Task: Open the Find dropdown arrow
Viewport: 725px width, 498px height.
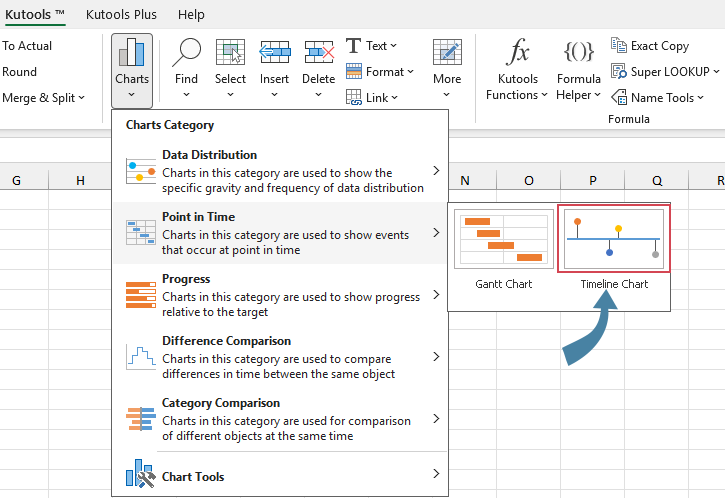Action: click(x=186, y=94)
